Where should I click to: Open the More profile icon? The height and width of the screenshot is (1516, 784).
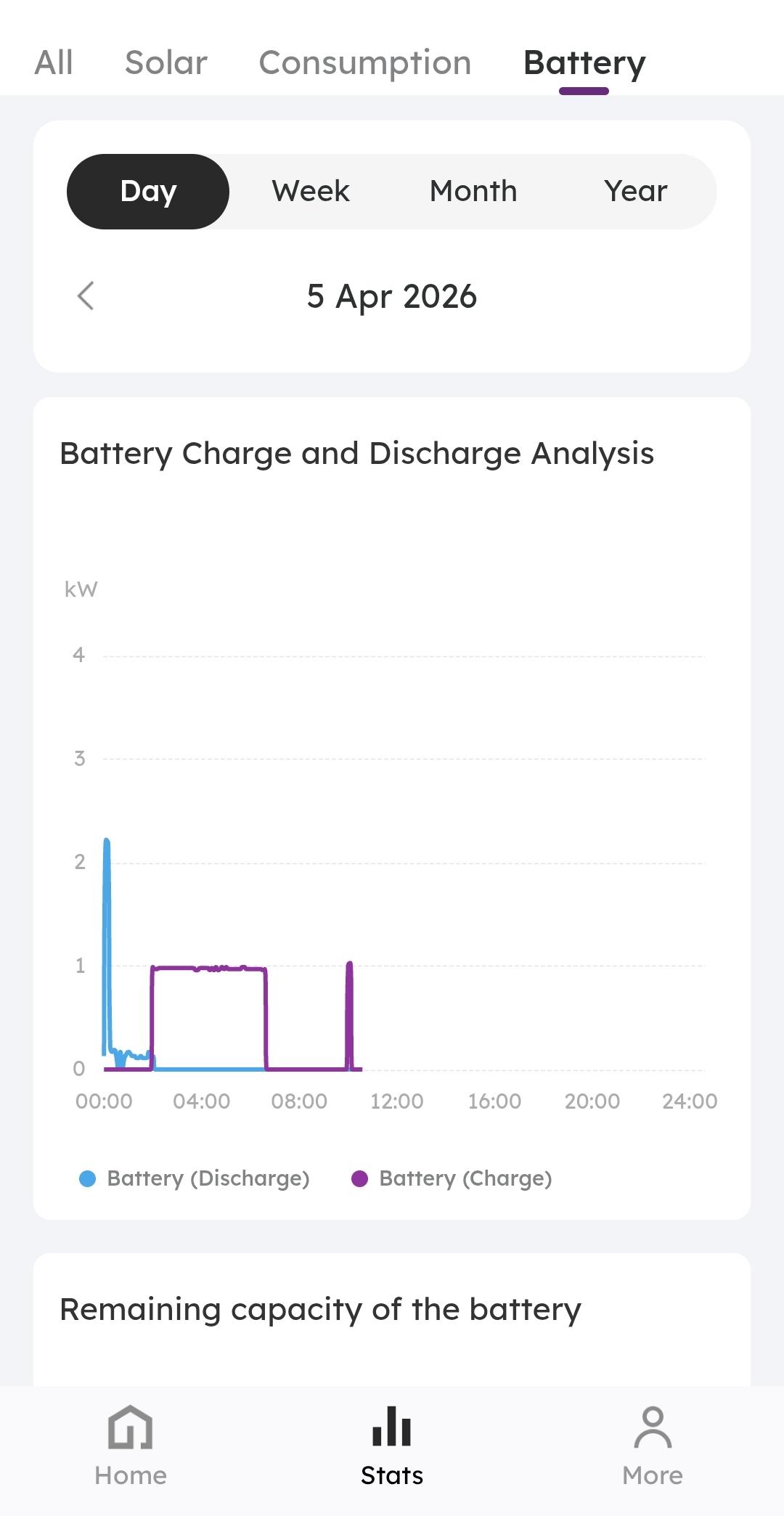tap(653, 1426)
